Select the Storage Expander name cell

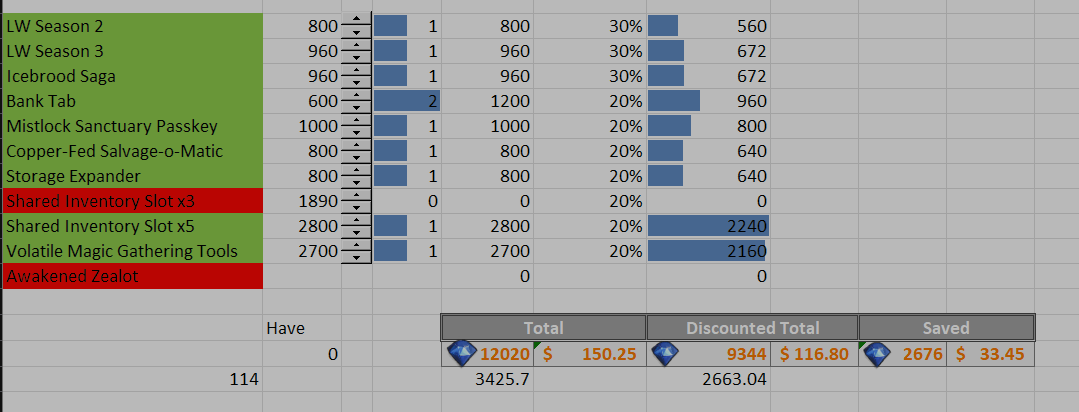[132, 175]
